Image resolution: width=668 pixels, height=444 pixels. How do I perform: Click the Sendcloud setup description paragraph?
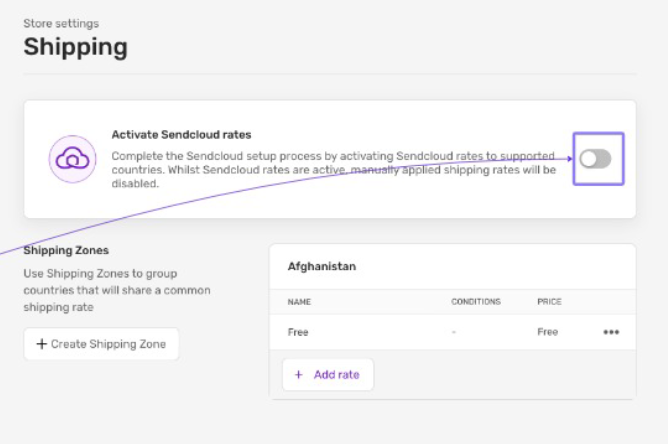pos(334,170)
